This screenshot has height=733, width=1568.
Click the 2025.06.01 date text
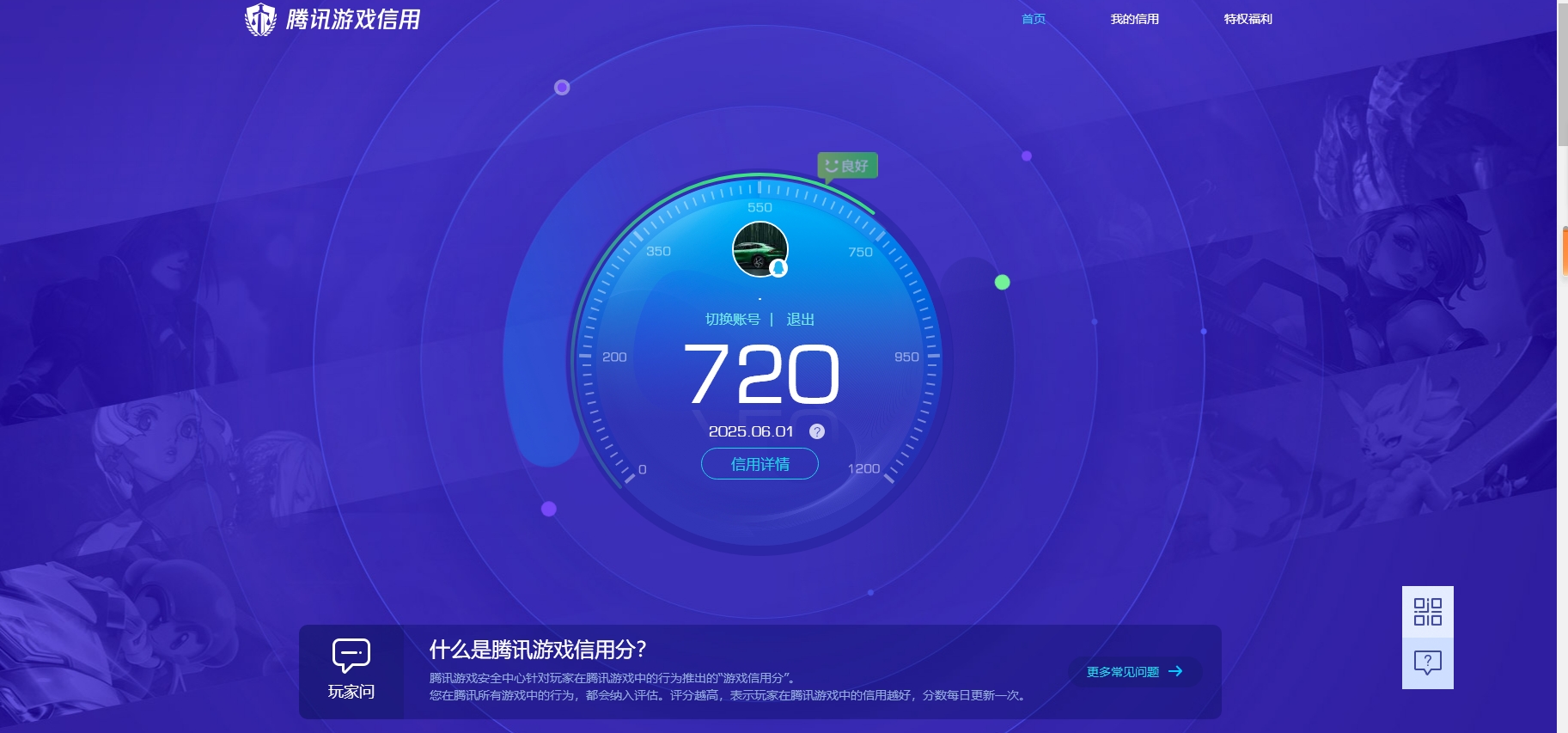click(751, 431)
